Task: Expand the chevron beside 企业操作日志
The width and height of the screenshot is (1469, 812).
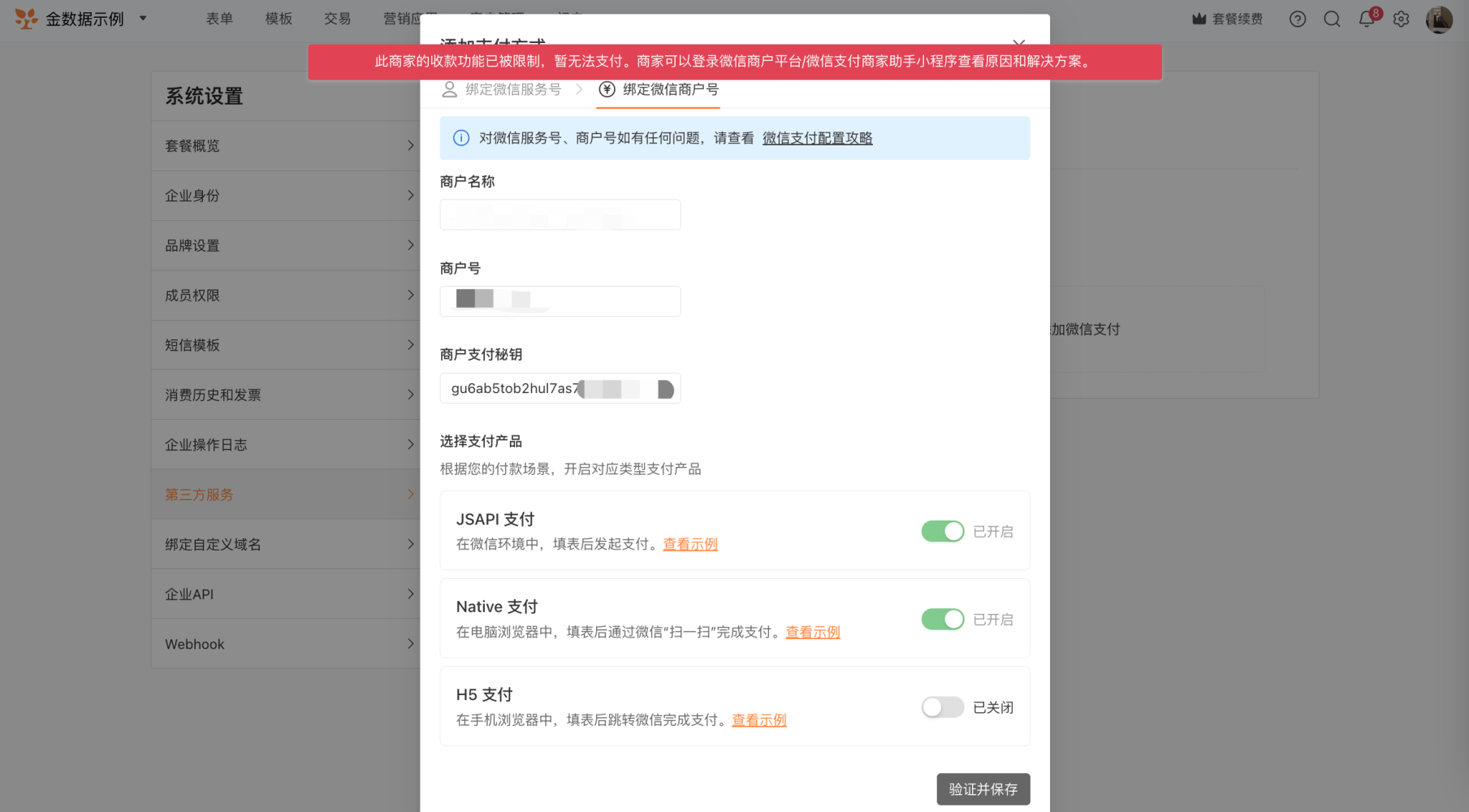Action: pyautogui.click(x=410, y=444)
